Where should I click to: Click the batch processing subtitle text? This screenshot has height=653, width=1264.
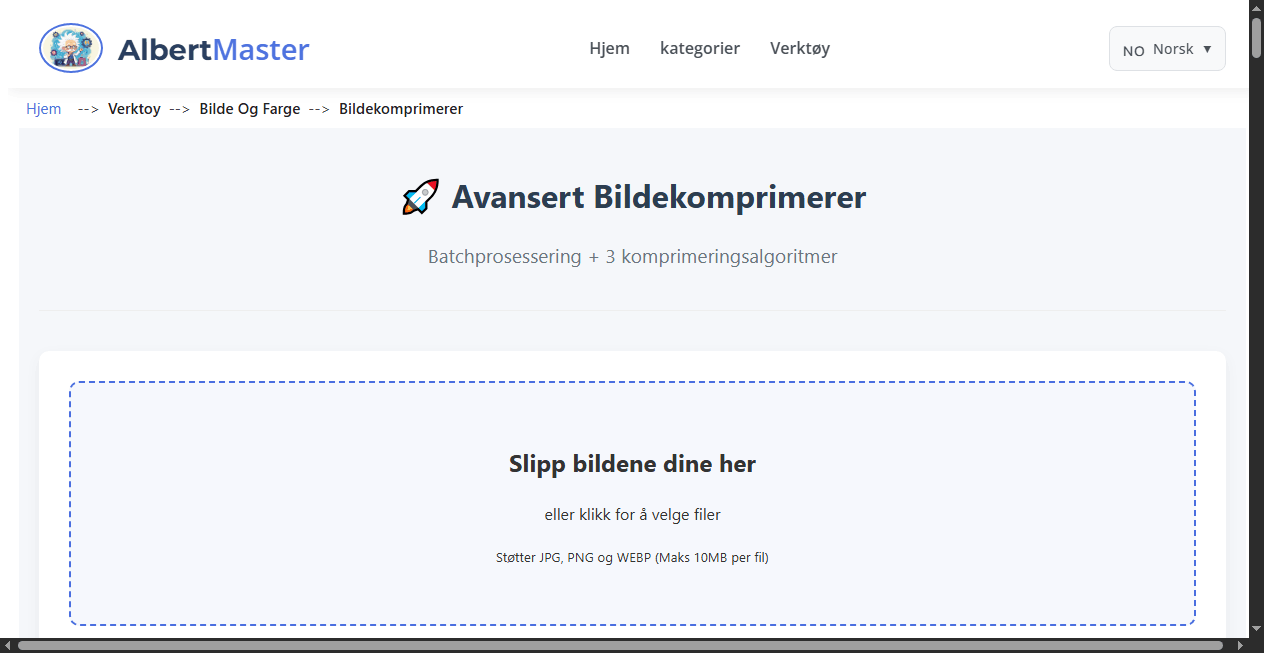click(631, 256)
